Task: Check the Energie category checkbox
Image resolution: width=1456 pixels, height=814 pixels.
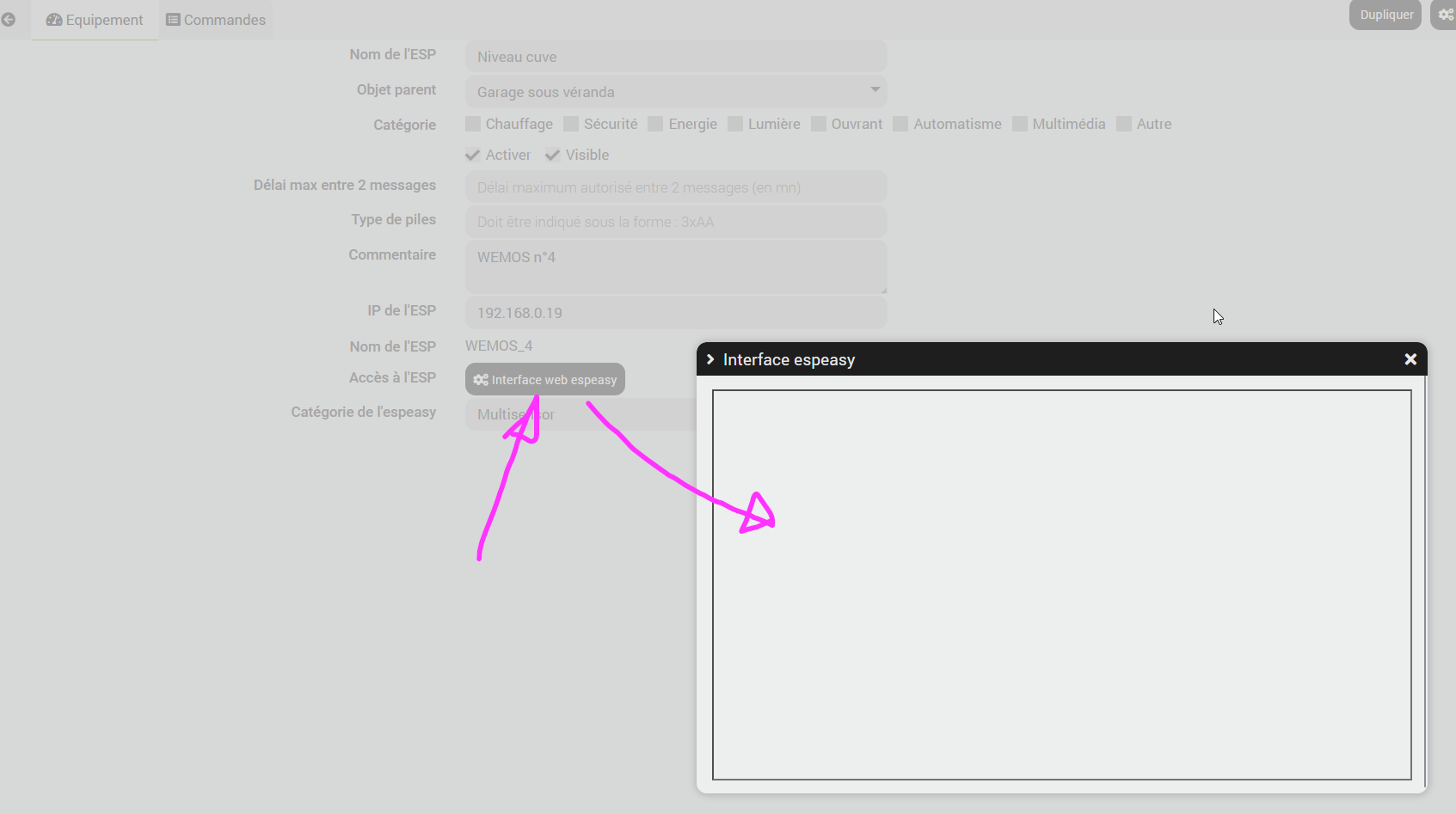Action: pyautogui.click(x=655, y=124)
